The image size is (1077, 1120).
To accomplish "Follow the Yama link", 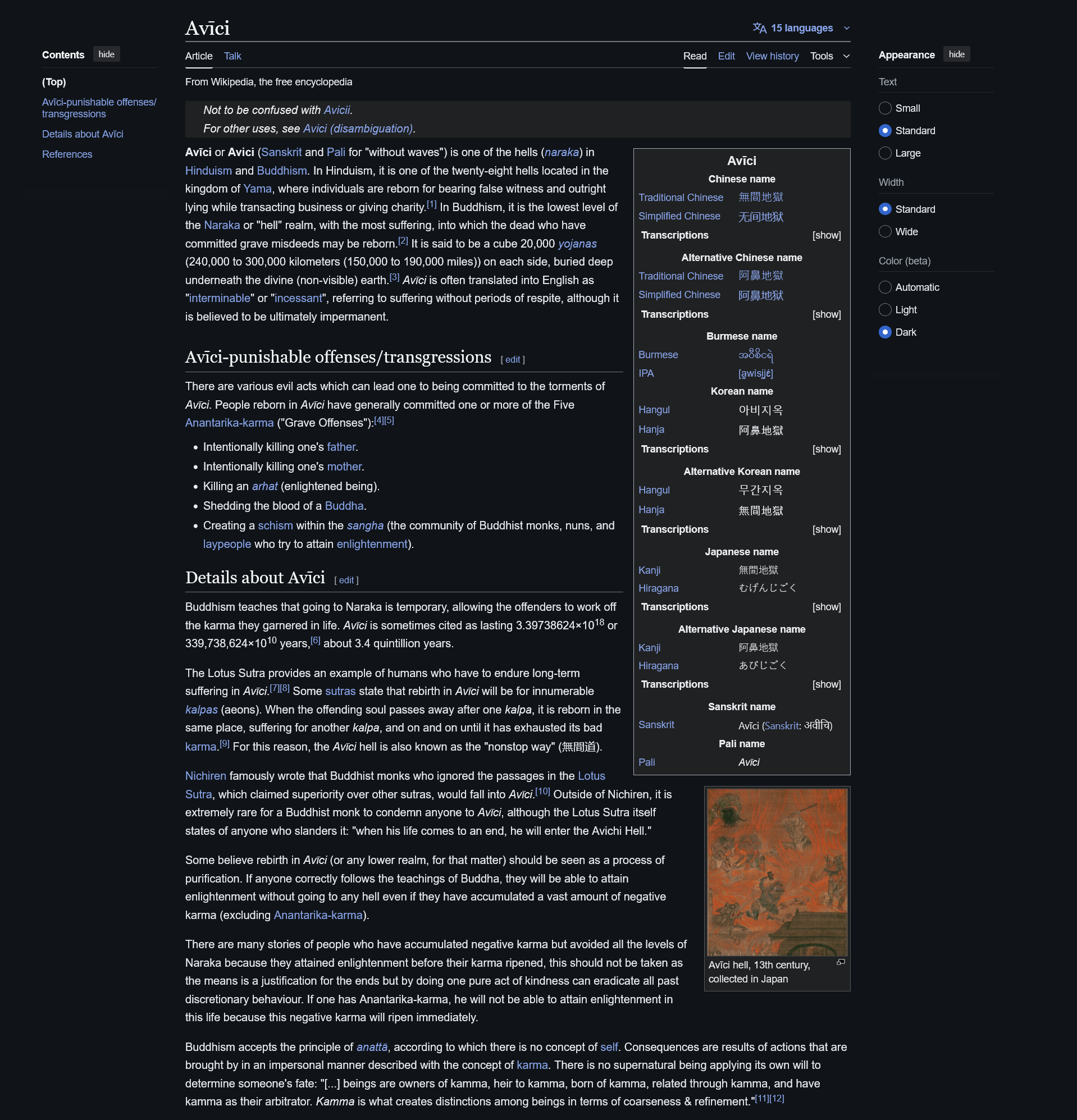I will coord(257,189).
